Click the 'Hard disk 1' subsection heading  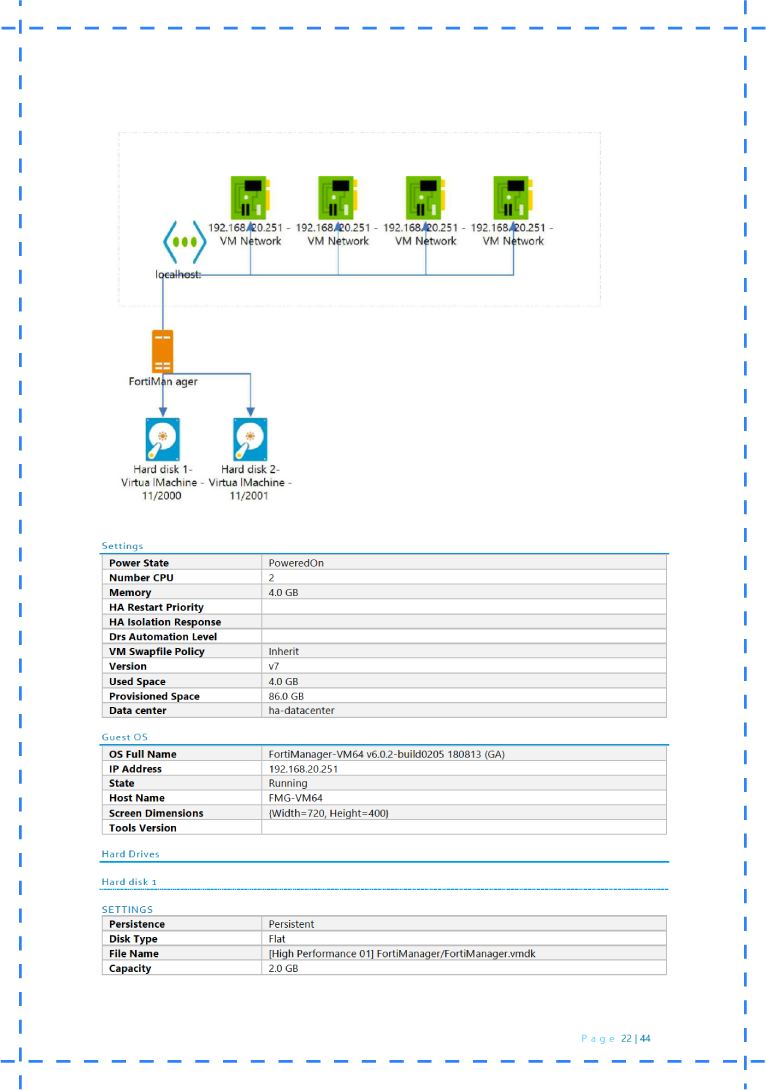(129, 882)
